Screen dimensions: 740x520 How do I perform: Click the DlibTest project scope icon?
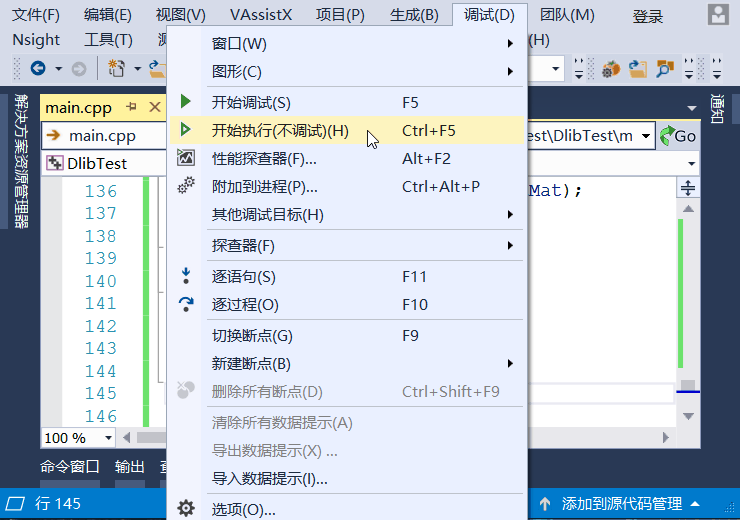pos(54,163)
